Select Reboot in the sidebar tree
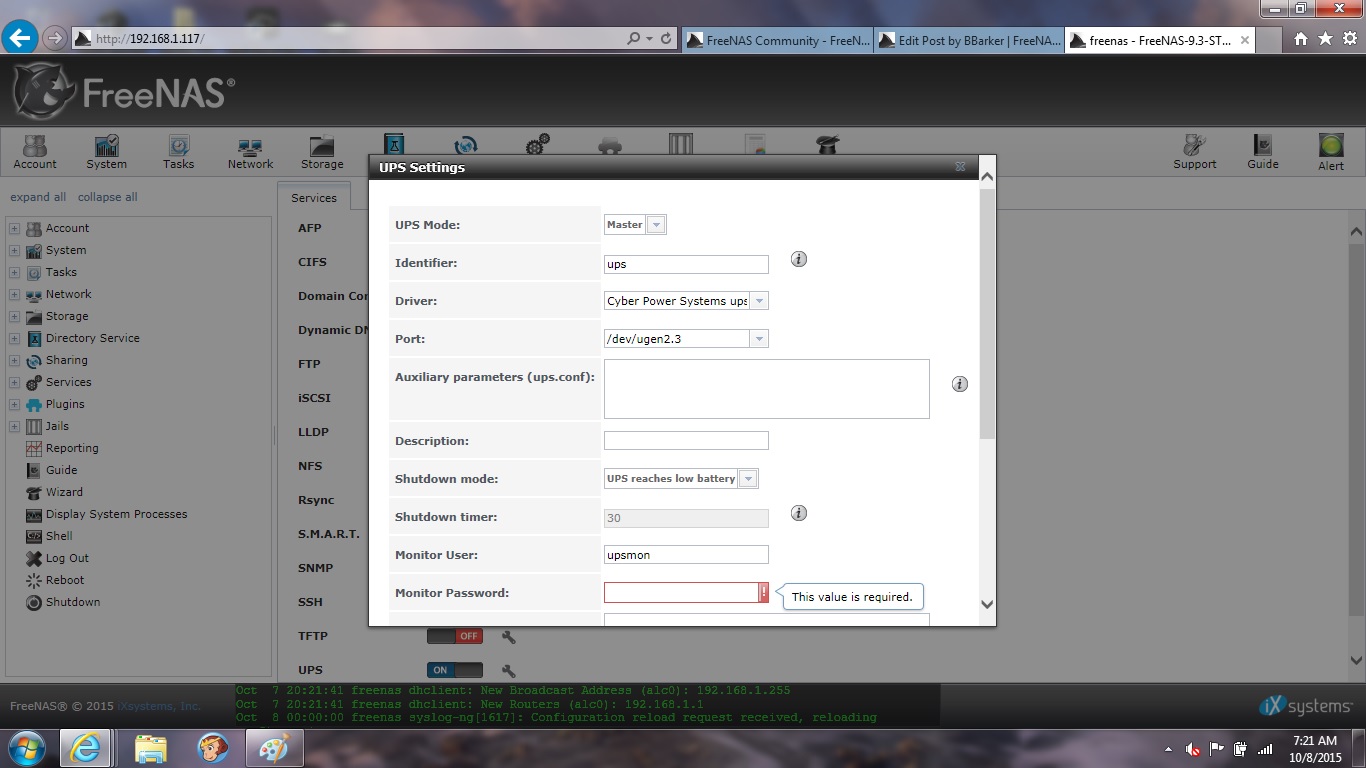 coord(65,580)
